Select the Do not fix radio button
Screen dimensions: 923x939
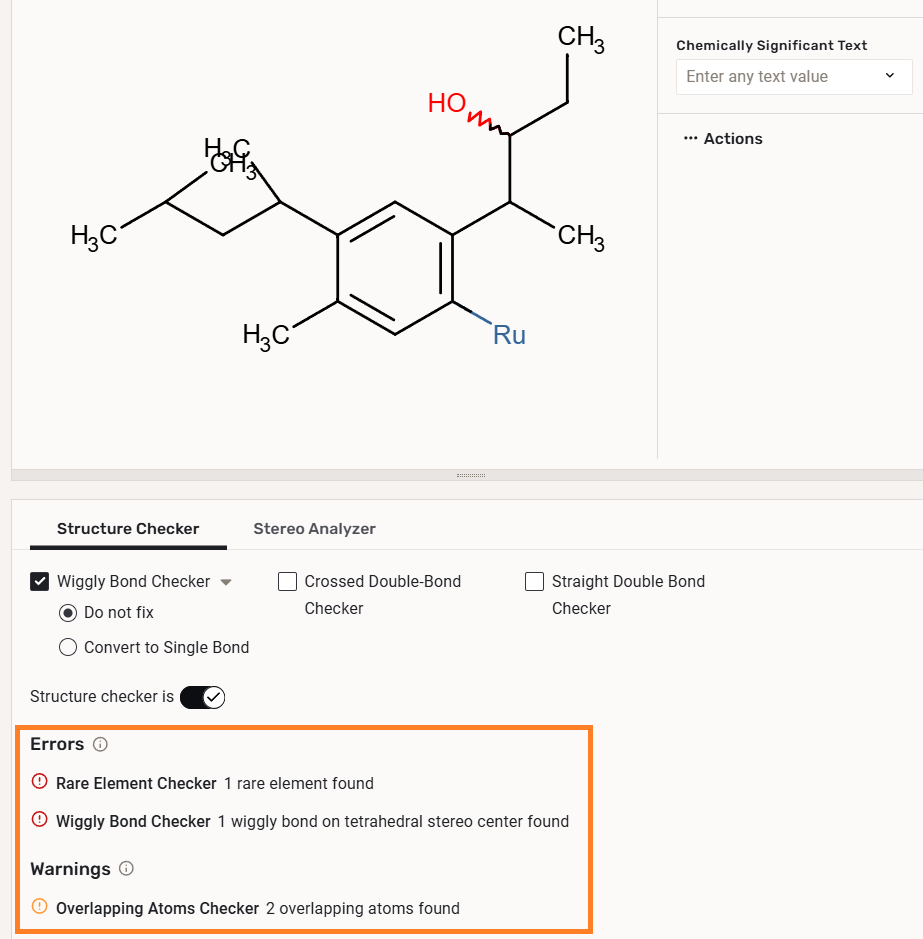[x=68, y=612]
